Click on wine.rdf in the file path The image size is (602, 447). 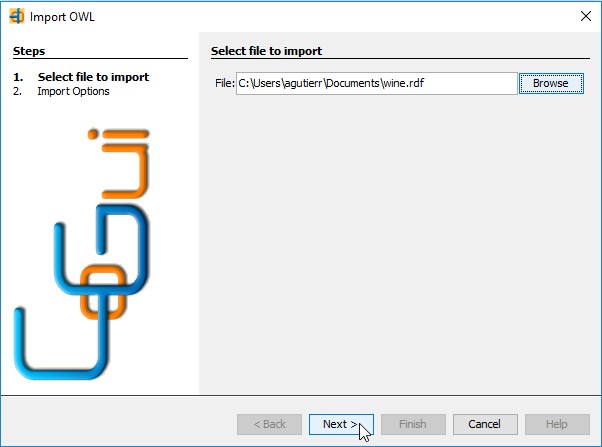404,83
